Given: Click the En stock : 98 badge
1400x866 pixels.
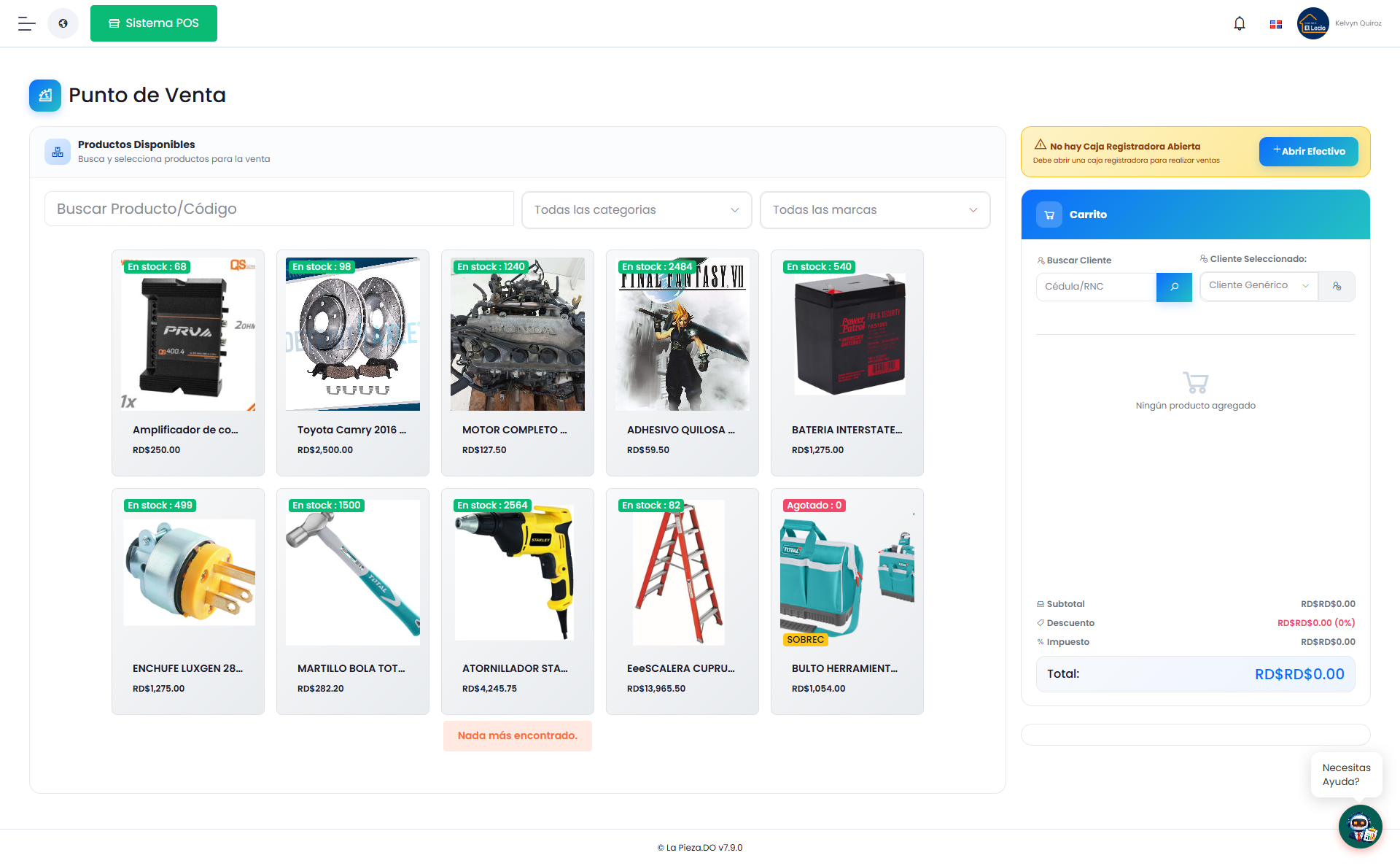Looking at the screenshot, I should click(322, 267).
